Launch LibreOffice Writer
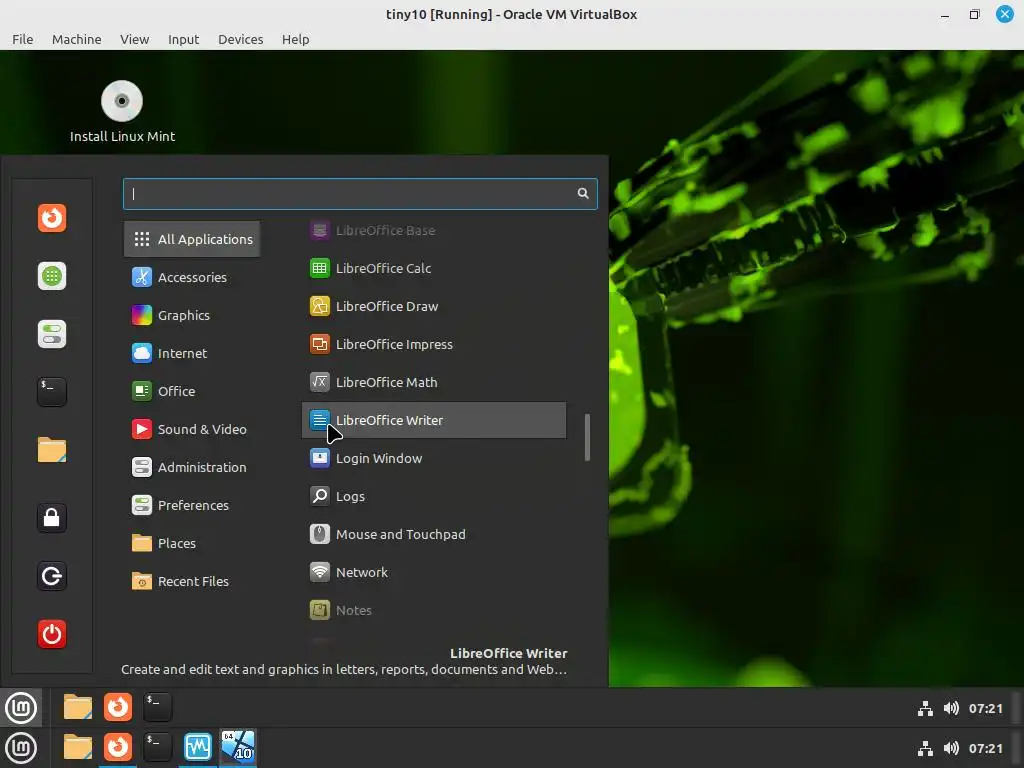 click(x=434, y=420)
